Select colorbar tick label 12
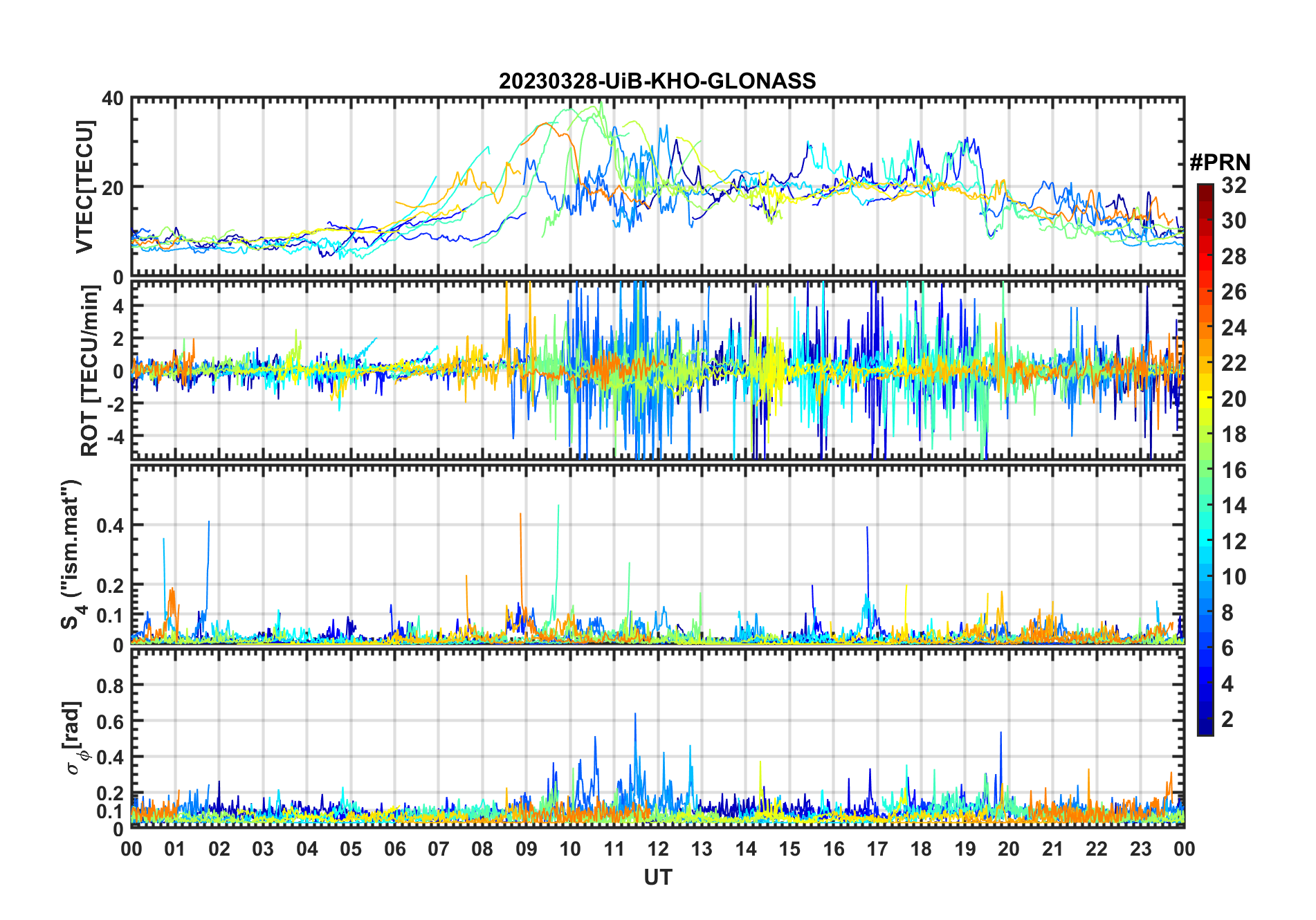Viewport: 1316px width, 920px height. pos(1234,541)
